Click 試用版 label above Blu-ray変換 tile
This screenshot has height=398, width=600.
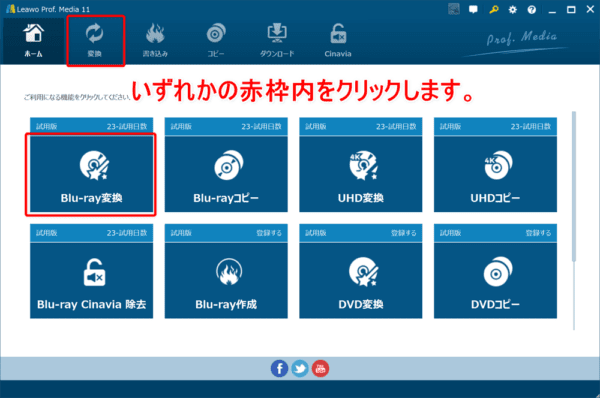point(46,127)
